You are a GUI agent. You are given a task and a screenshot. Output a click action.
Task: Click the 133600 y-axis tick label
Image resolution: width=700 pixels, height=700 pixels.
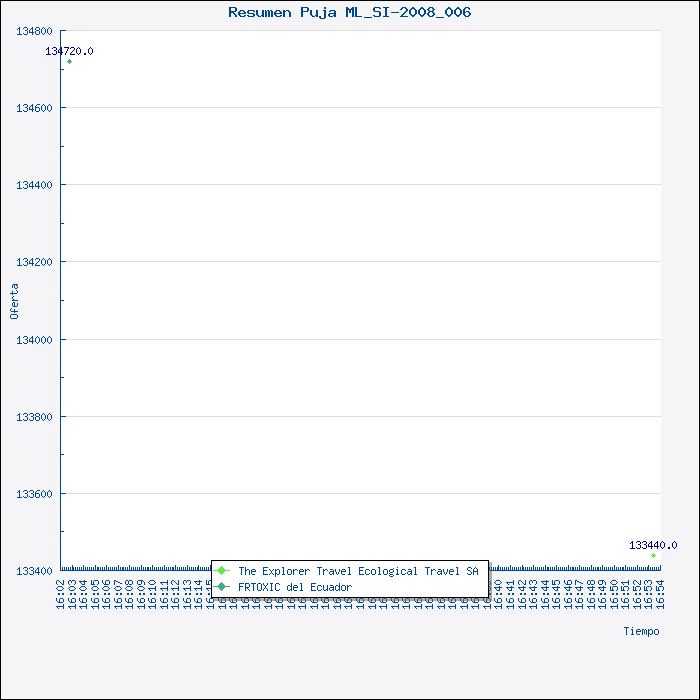click(x=34, y=494)
